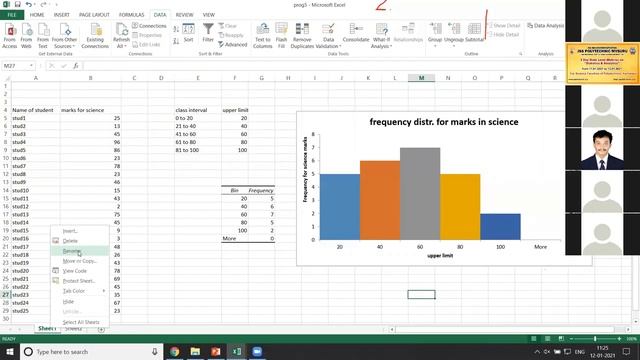Switch to VIEW ribbon tab

coord(209,15)
